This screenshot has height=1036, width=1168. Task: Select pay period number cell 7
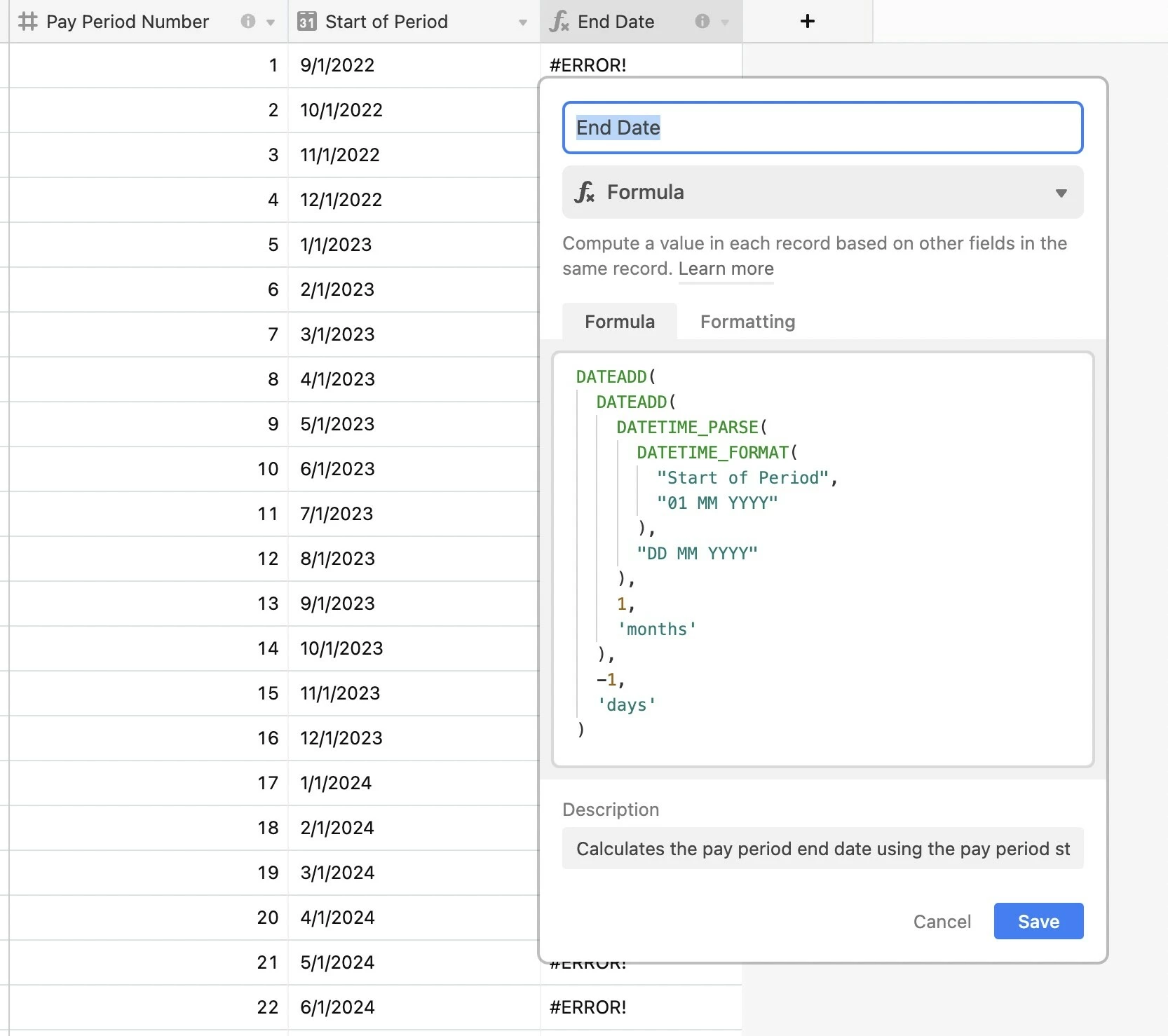(149, 334)
